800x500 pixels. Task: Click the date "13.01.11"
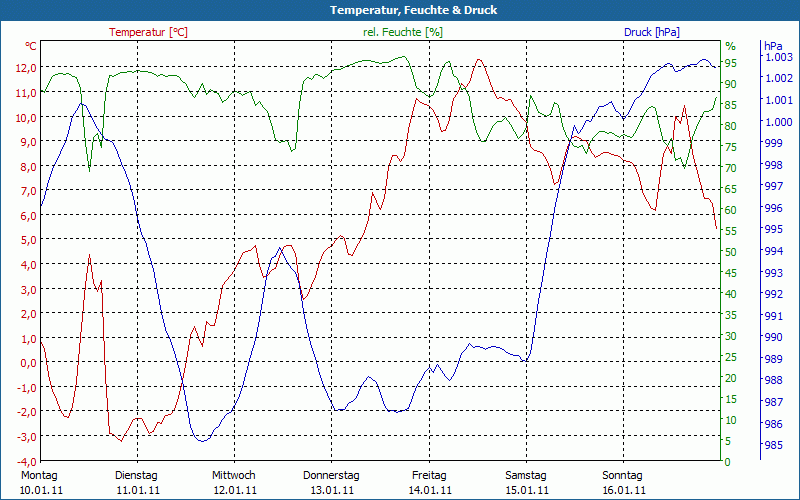(332, 490)
